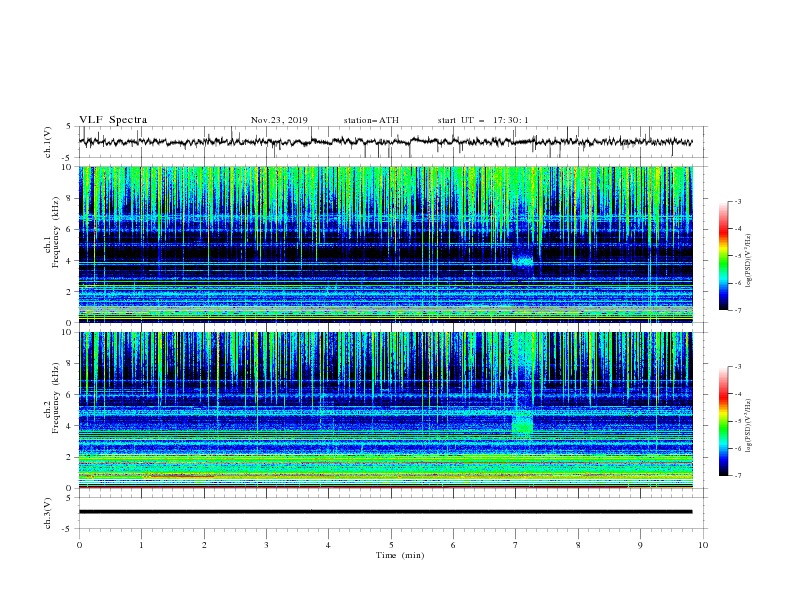The image size is (792, 612).
Task: Click time tick label '0' on x-axis
Action: (79, 545)
